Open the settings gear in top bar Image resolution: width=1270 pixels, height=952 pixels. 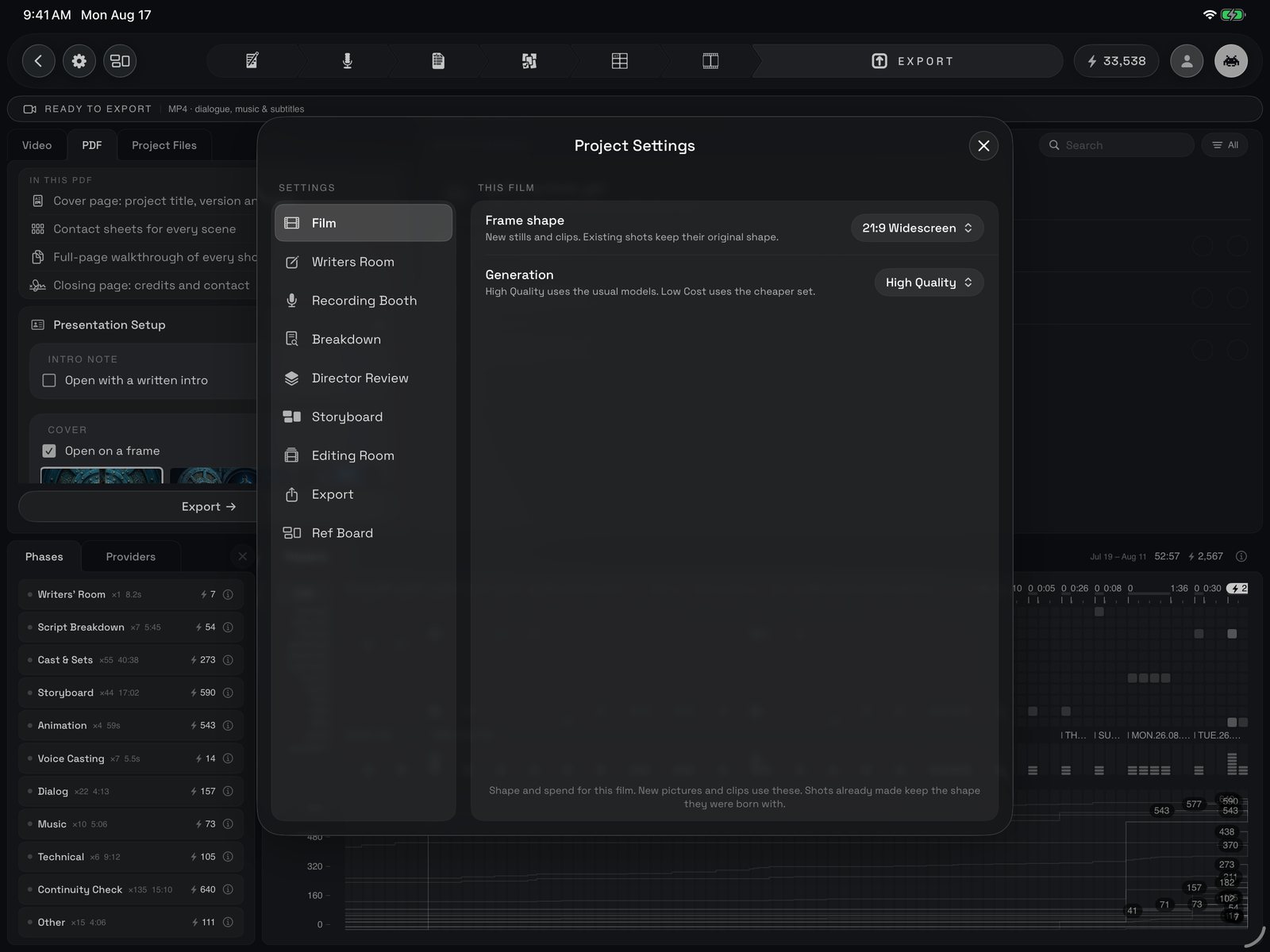(x=79, y=61)
